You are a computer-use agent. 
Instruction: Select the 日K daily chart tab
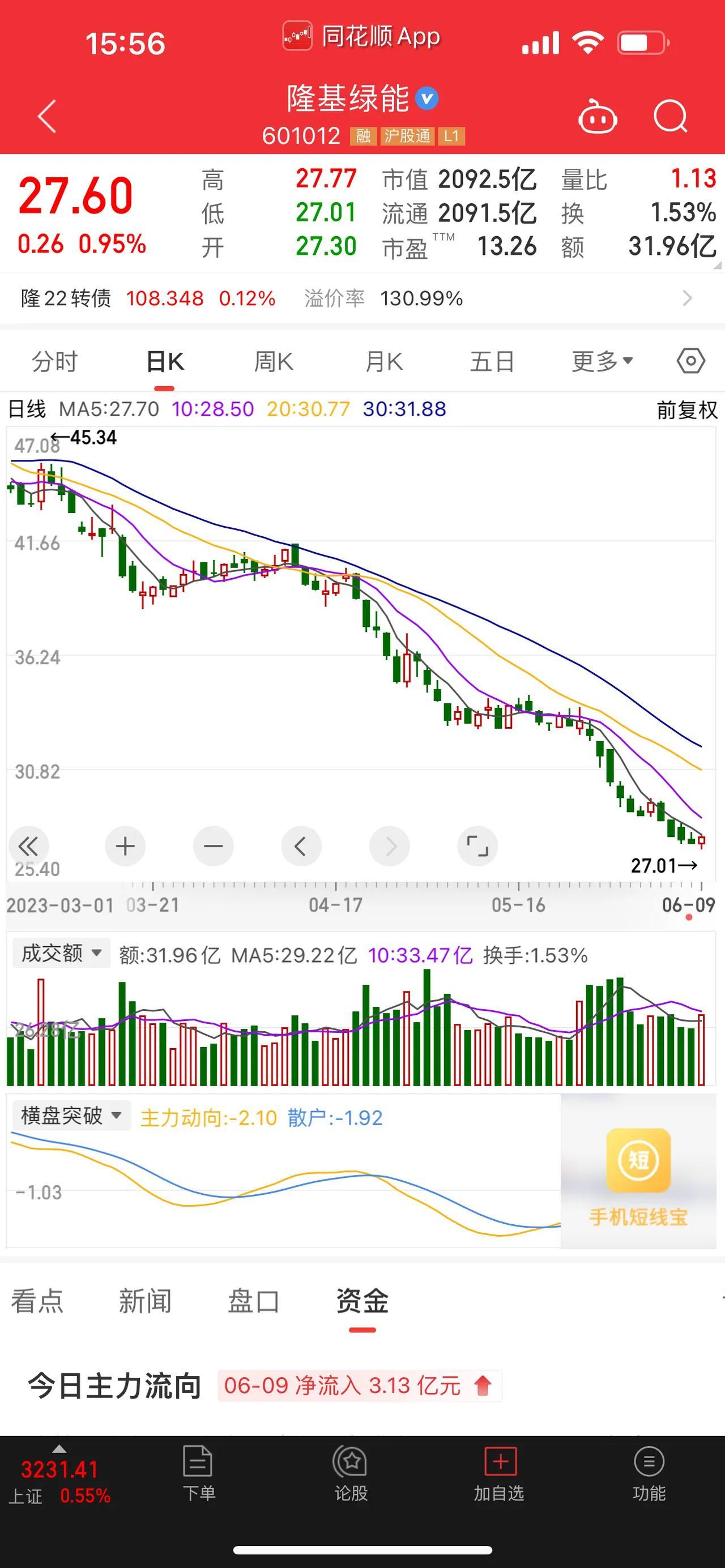point(165,361)
